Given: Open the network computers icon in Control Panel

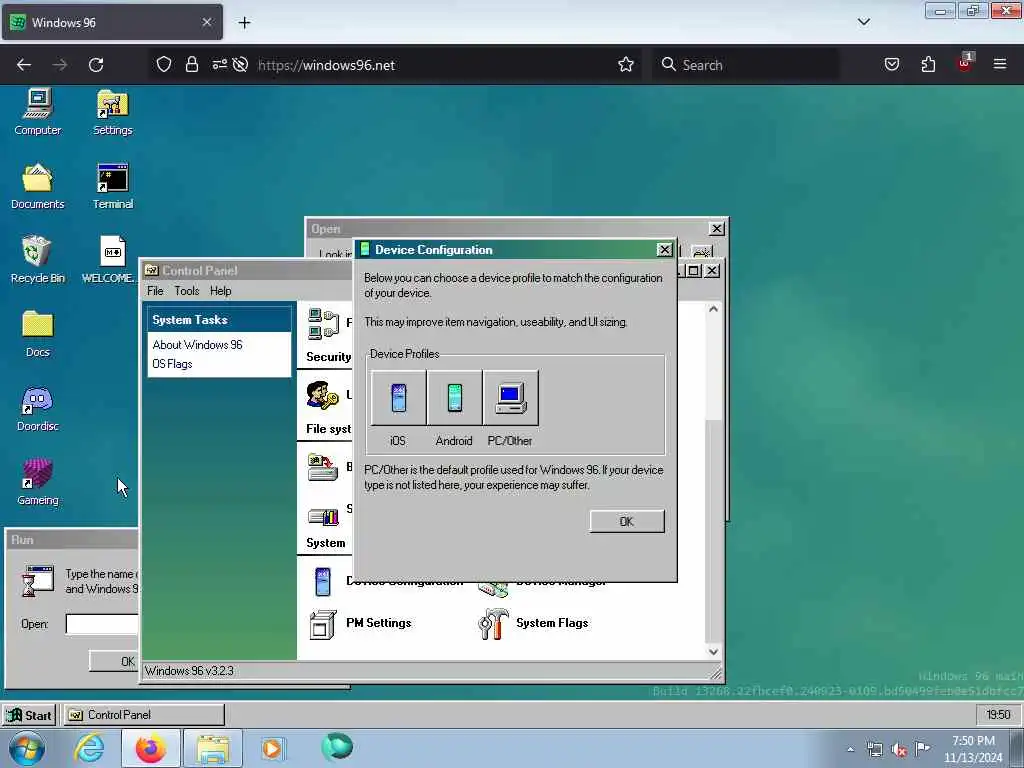Looking at the screenshot, I should pos(323,324).
